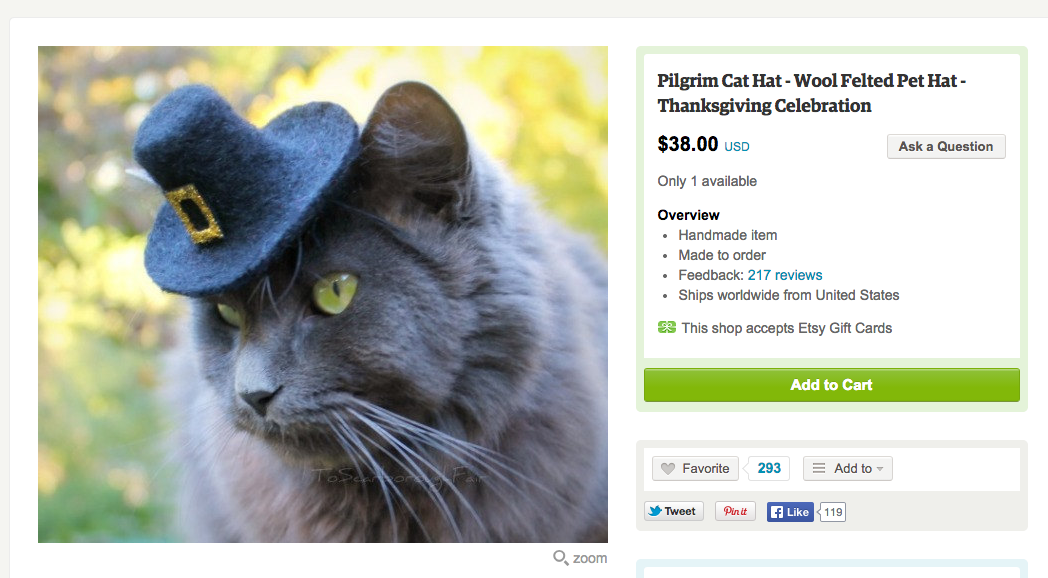Click the Ships worldwide from United States line
Screen dimensions: 1048x578
click(x=788, y=295)
